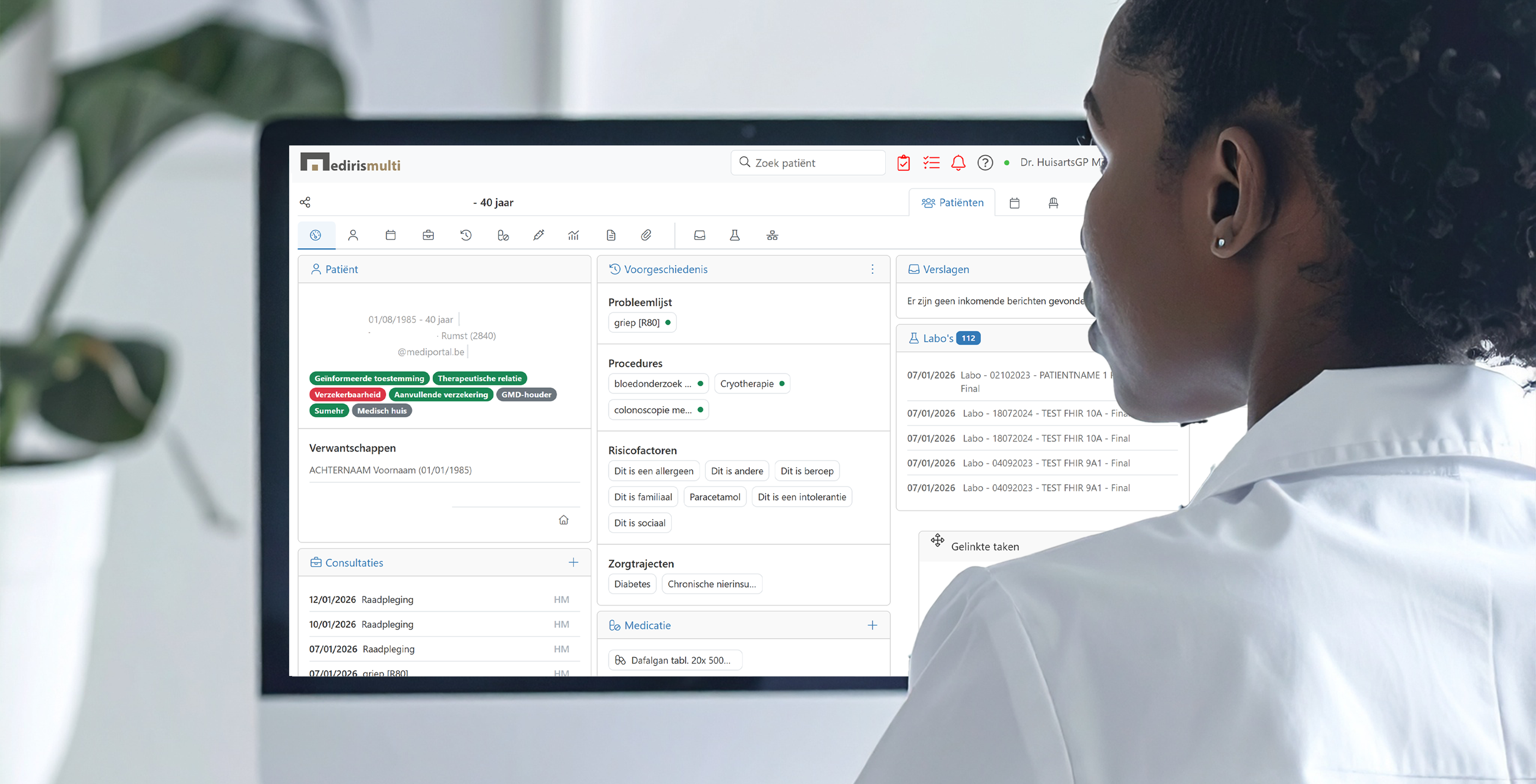This screenshot has height=784, width=1536.
Task: Select the Dit is sociaal chip
Action: [640, 524]
